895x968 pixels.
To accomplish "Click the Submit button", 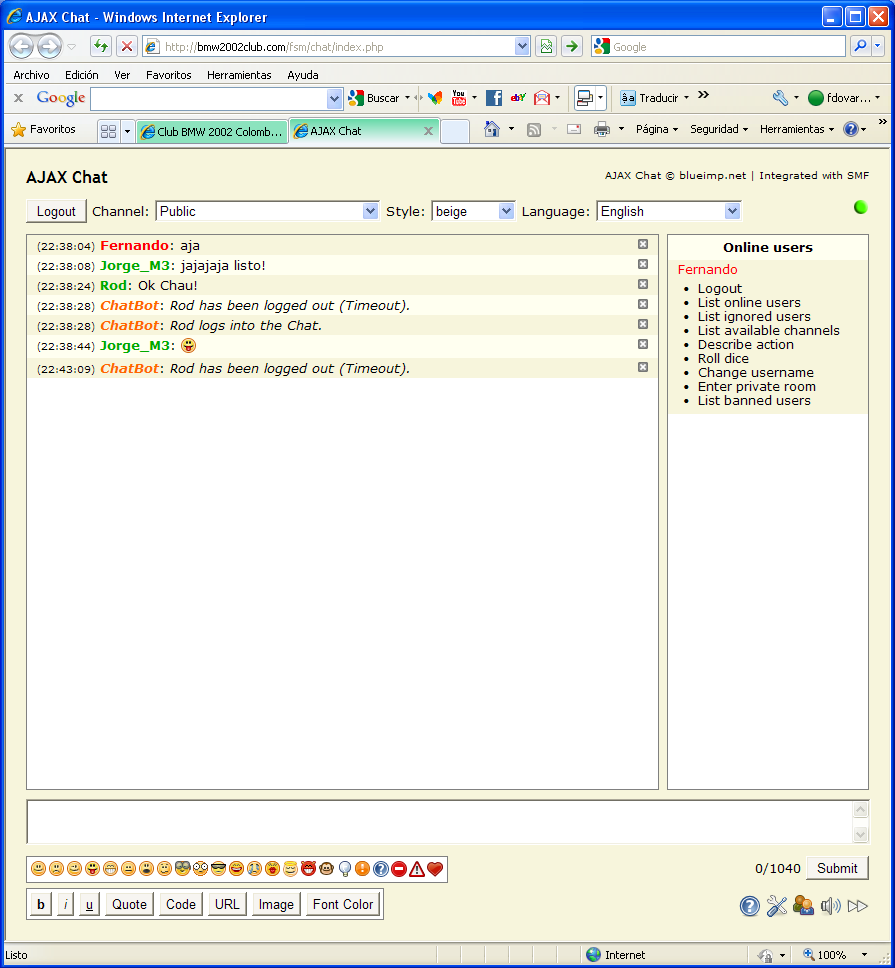I will pos(837,868).
